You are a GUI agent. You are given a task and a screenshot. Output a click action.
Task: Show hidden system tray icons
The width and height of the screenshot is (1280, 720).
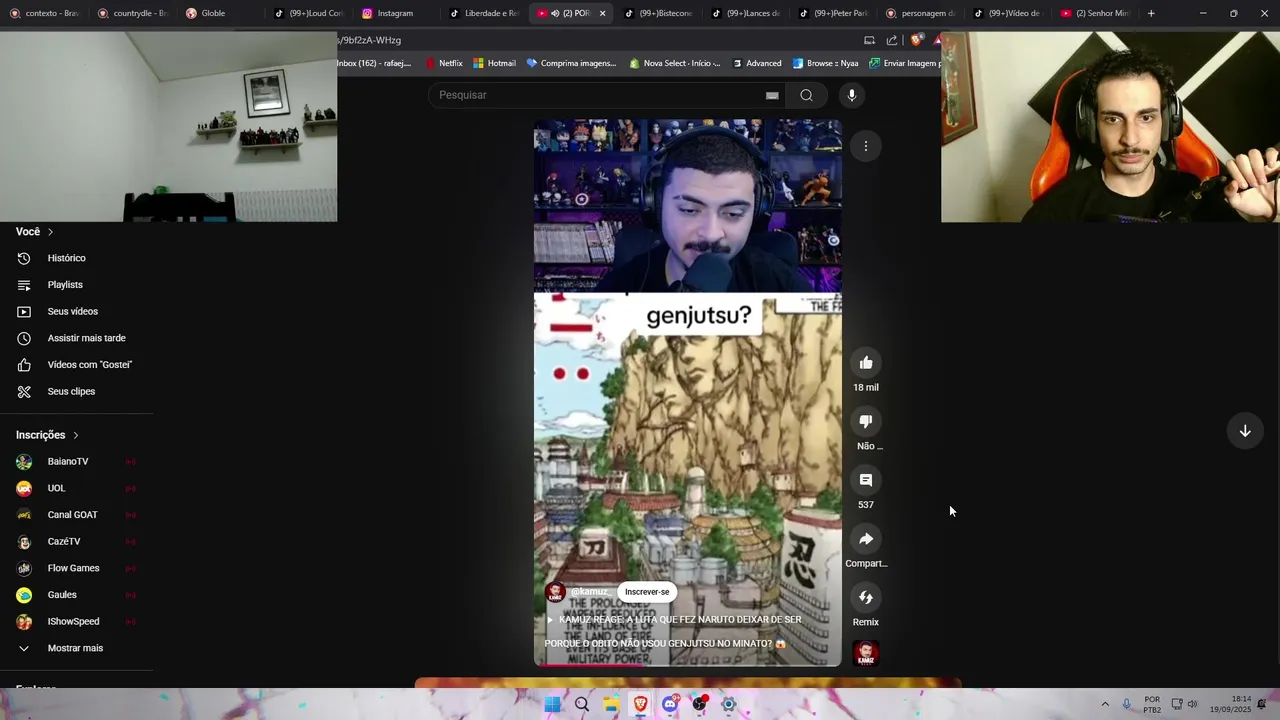1105,704
